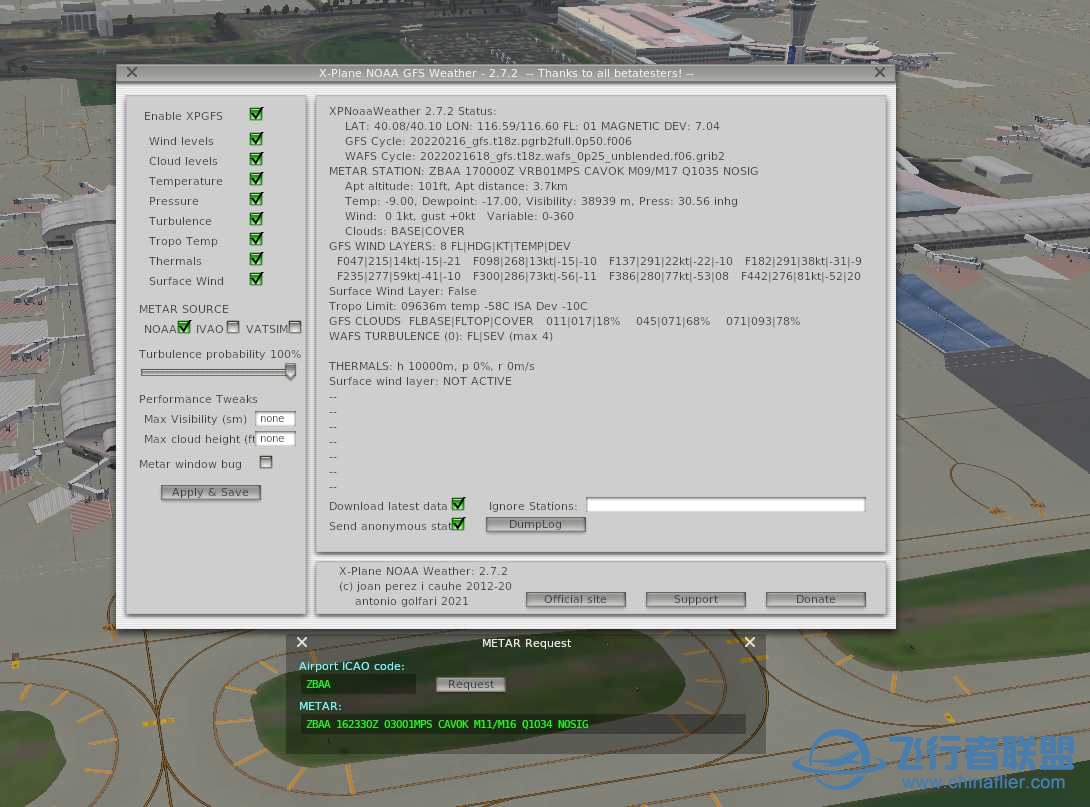
Task: Click the 'METAR SOURCE' heading
Action: [x=184, y=309]
